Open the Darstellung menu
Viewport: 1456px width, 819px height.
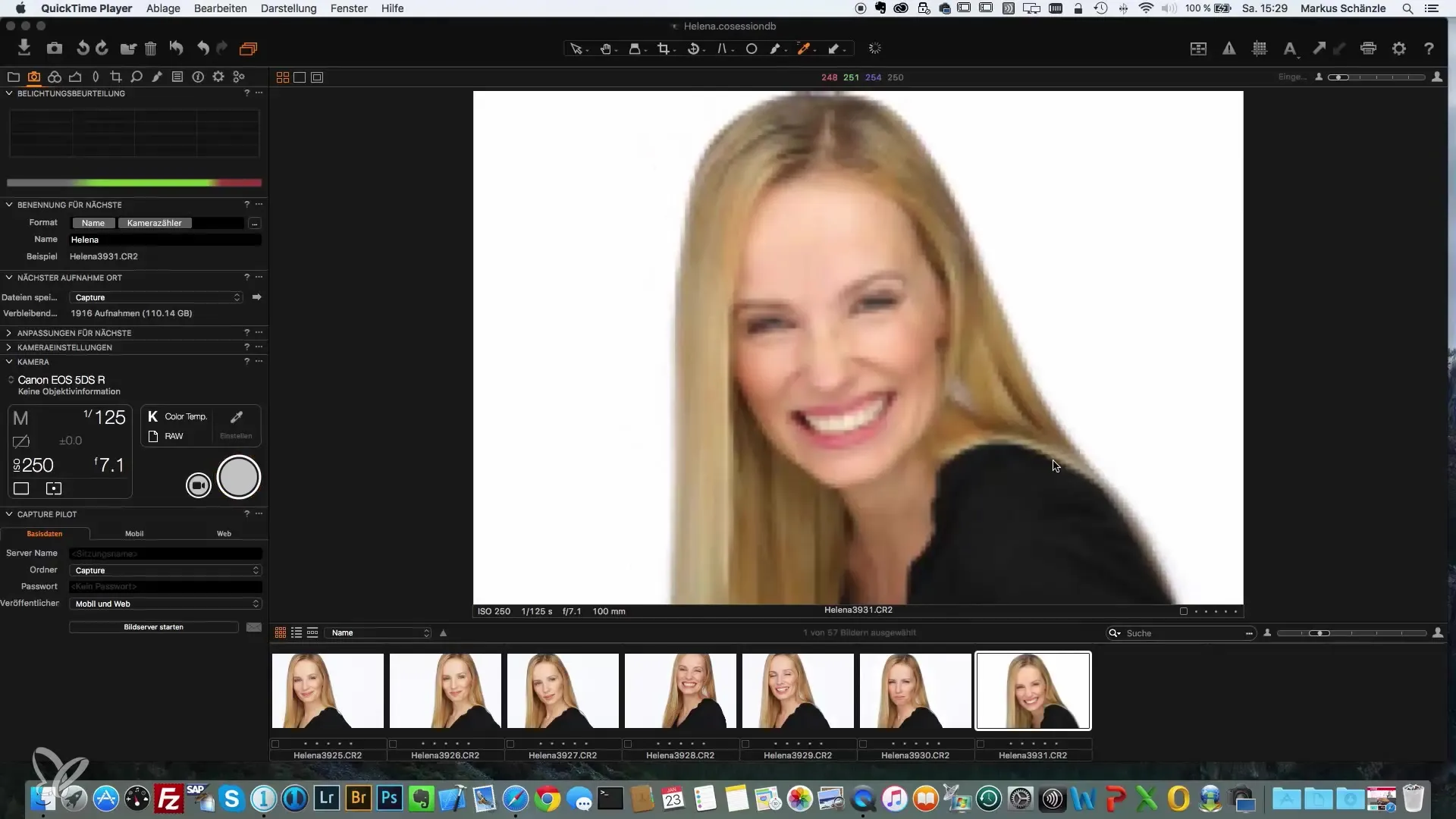coord(288,8)
